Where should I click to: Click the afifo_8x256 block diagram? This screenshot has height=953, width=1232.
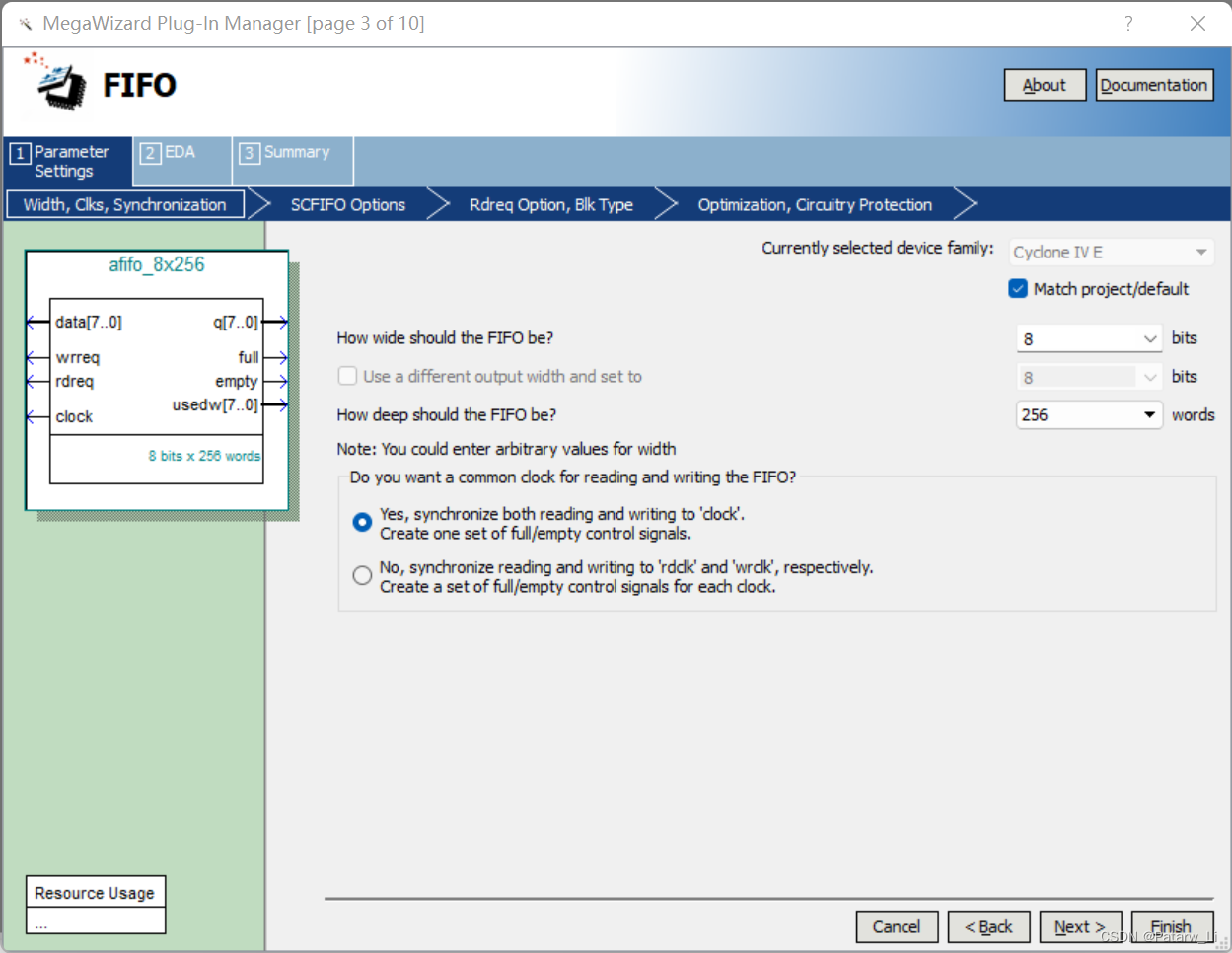pos(156,380)
